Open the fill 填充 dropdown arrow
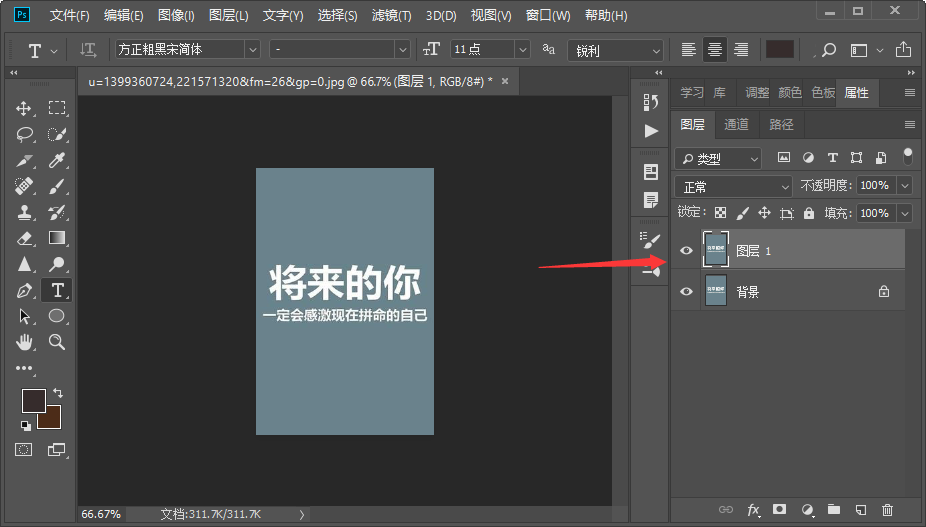The image size is (926, 527). click(x=905, y=213)
